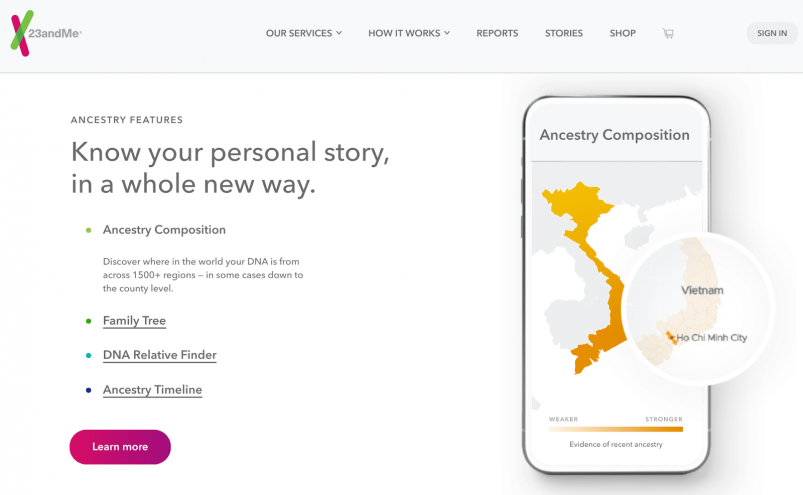
Task: Click the 23andMe logo
Action: (46, 33)
